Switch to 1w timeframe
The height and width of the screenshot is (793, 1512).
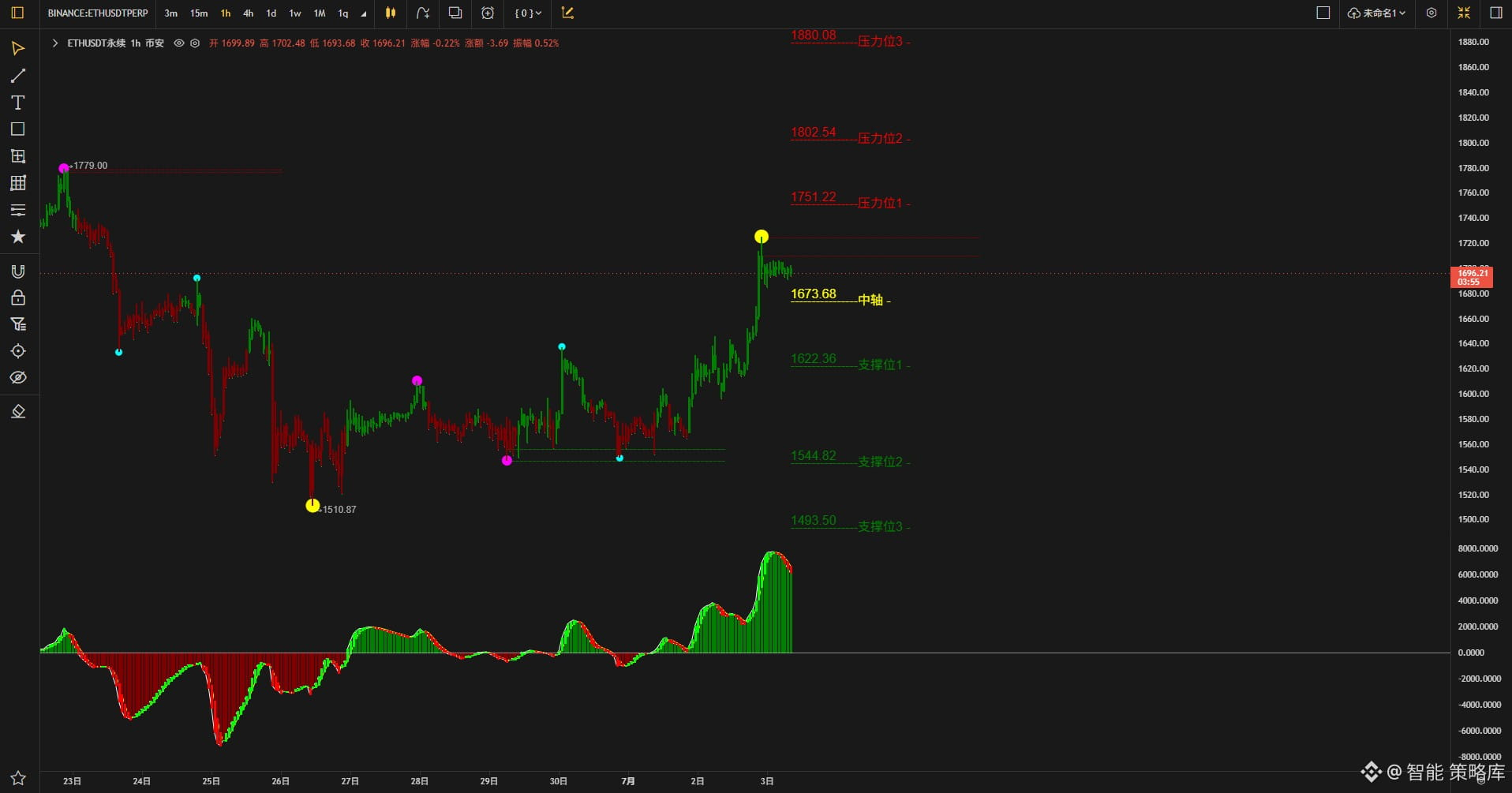point(295,13)
